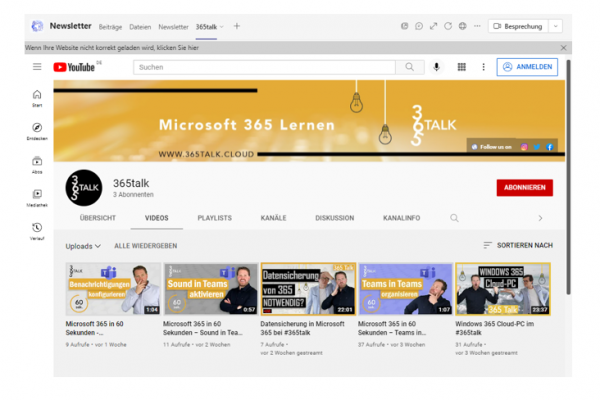Open Datensicherung von 365 video thumbnail
Screen dimensions: 600x400
308,289
